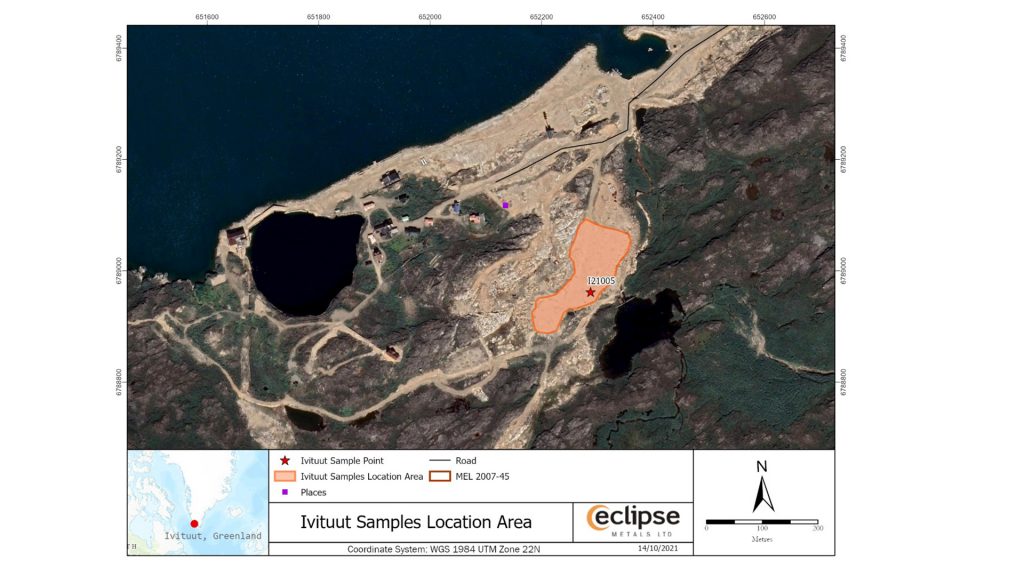Click the left northing label 6788800
The image size is (1024, 576).
coord(119,382)
